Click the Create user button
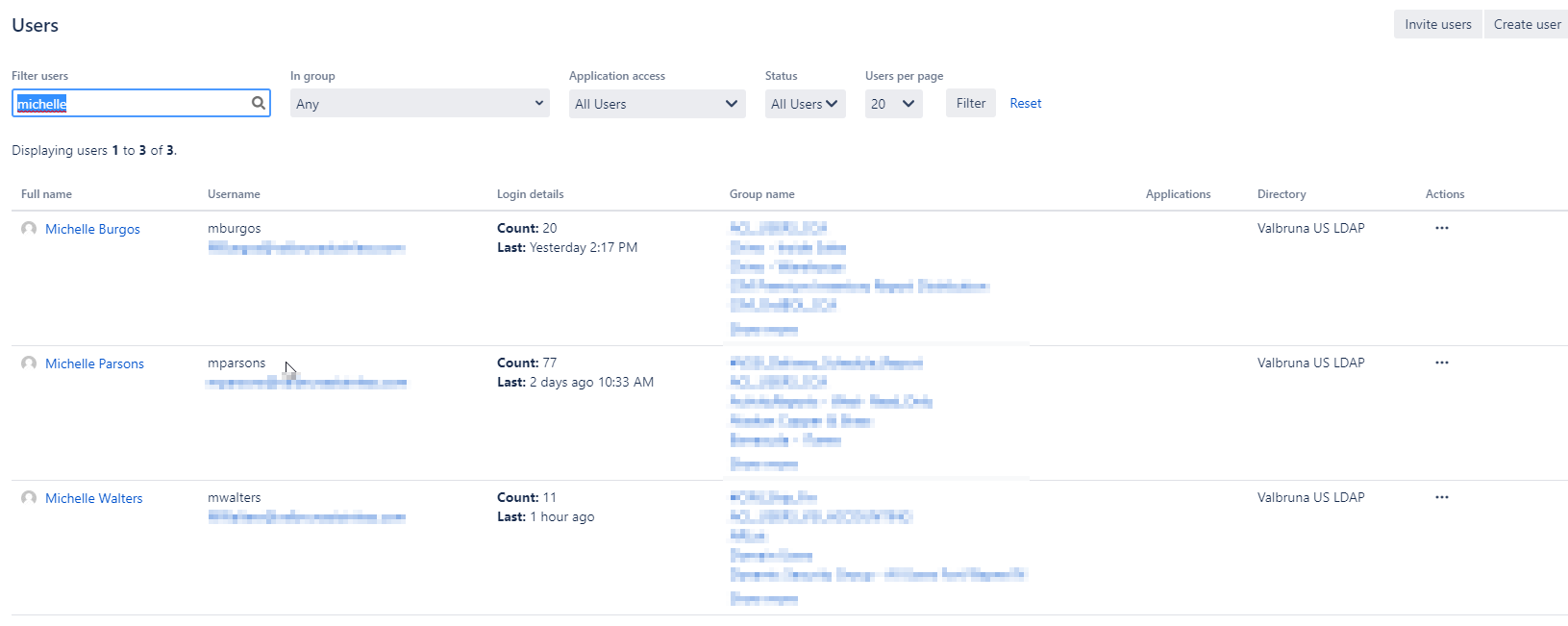 tap(1527, 24)
